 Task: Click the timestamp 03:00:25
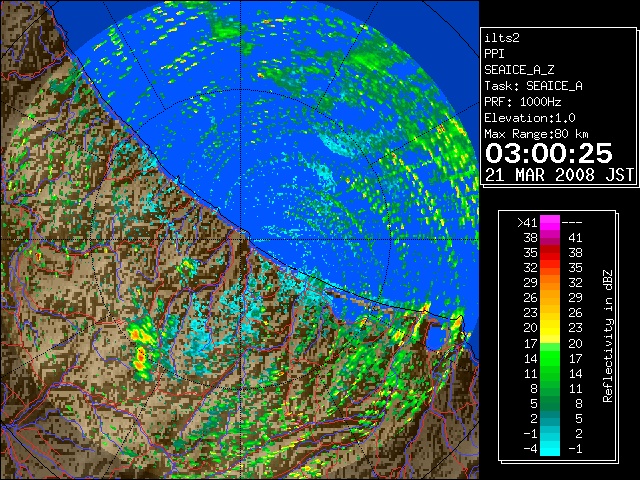click(548, 153)
